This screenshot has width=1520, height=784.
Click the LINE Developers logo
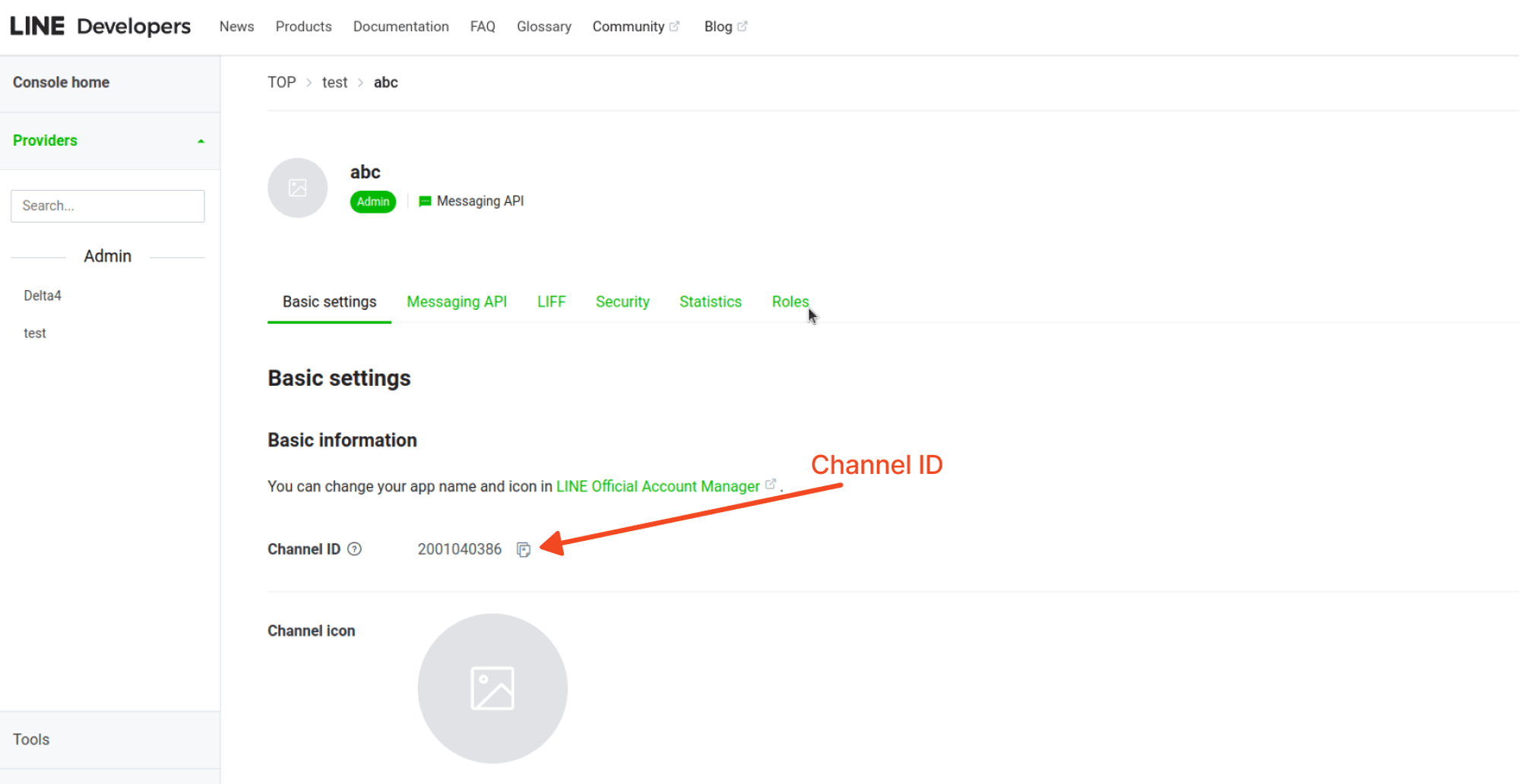(x=99, y=25)
